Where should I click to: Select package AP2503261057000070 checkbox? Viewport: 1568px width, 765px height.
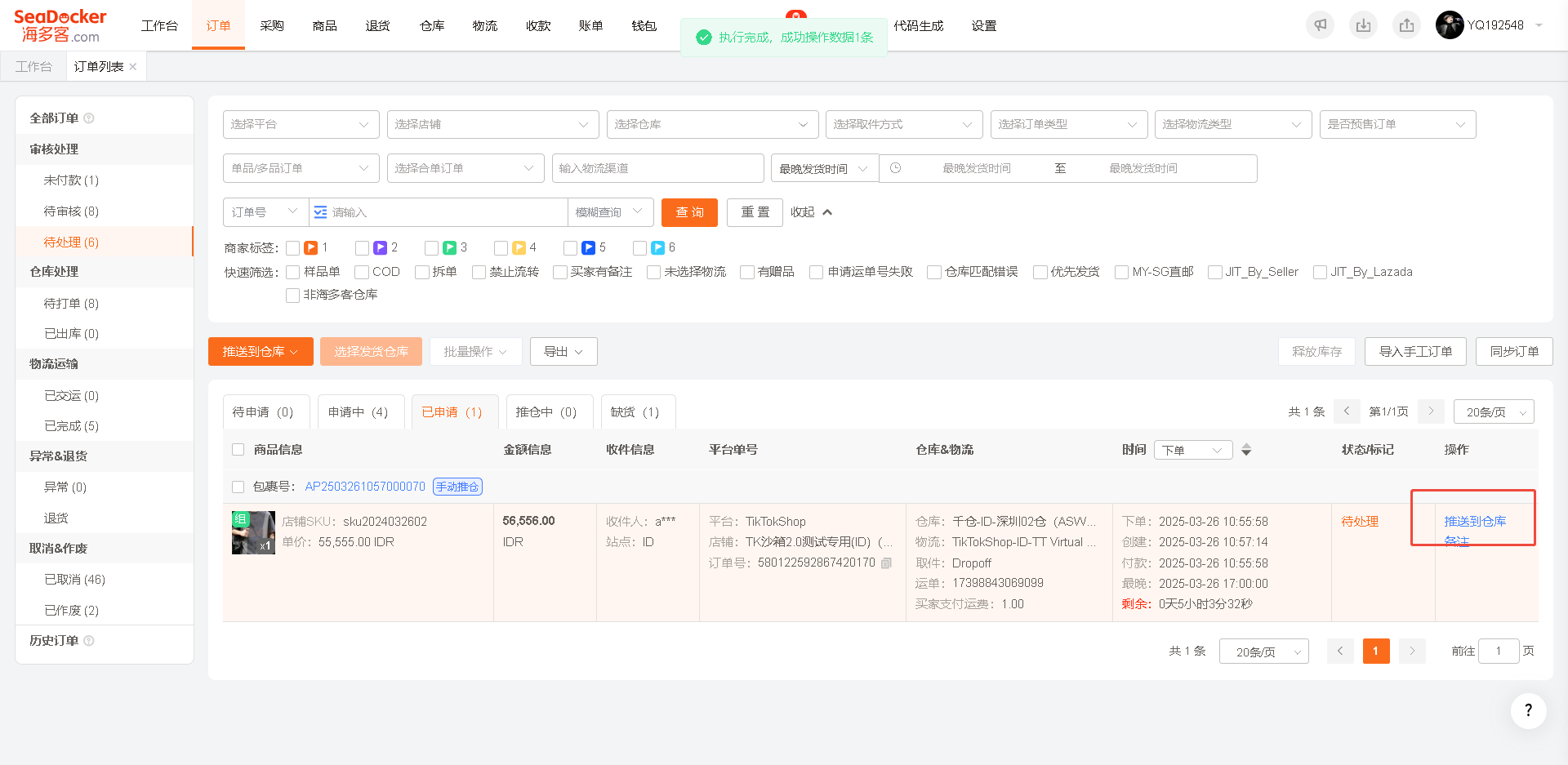pyautogui.click(x=238, y=487)
